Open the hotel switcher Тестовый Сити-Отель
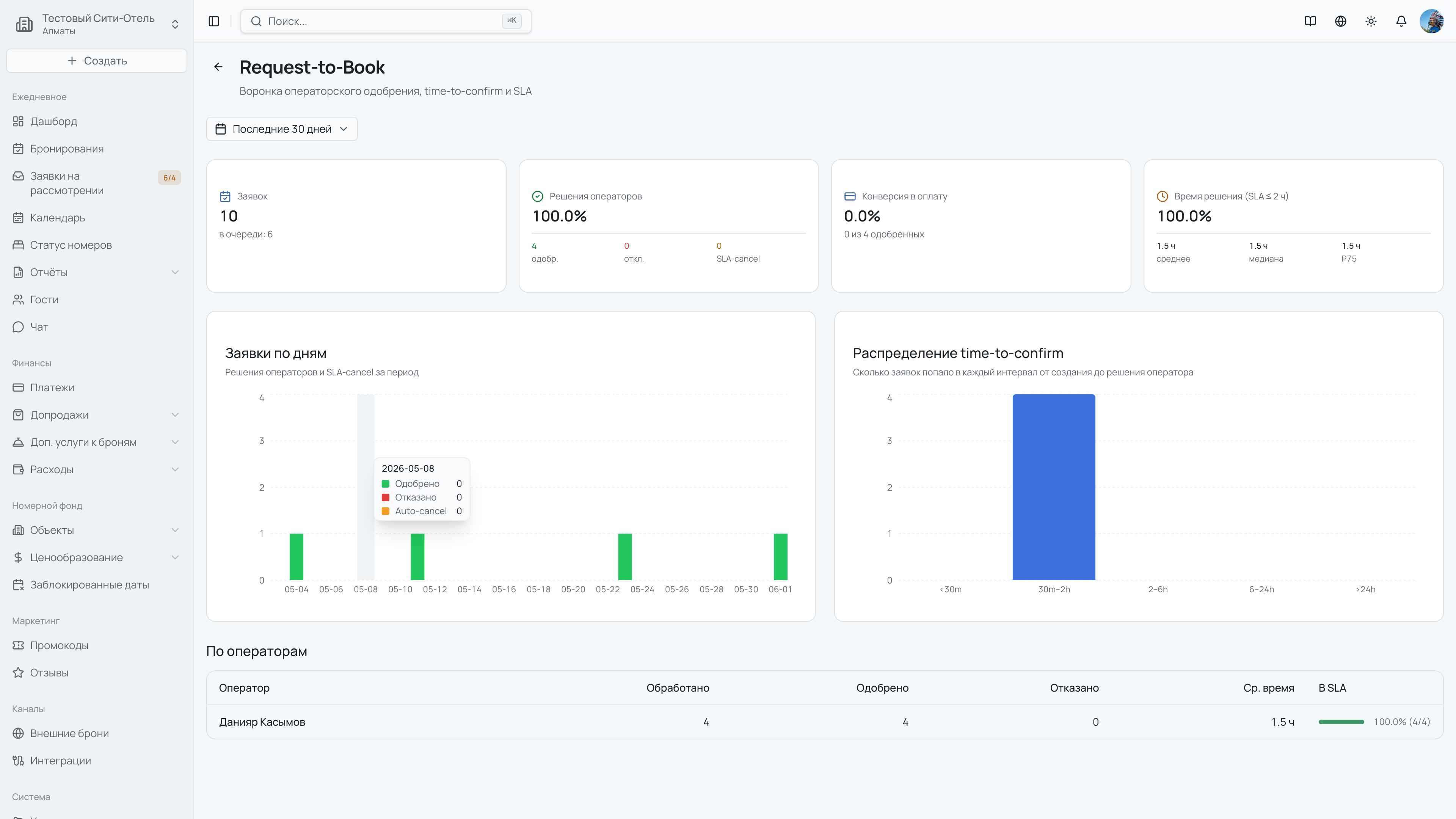The height and width of the screenshot is (819, 1456). (97, 24)
